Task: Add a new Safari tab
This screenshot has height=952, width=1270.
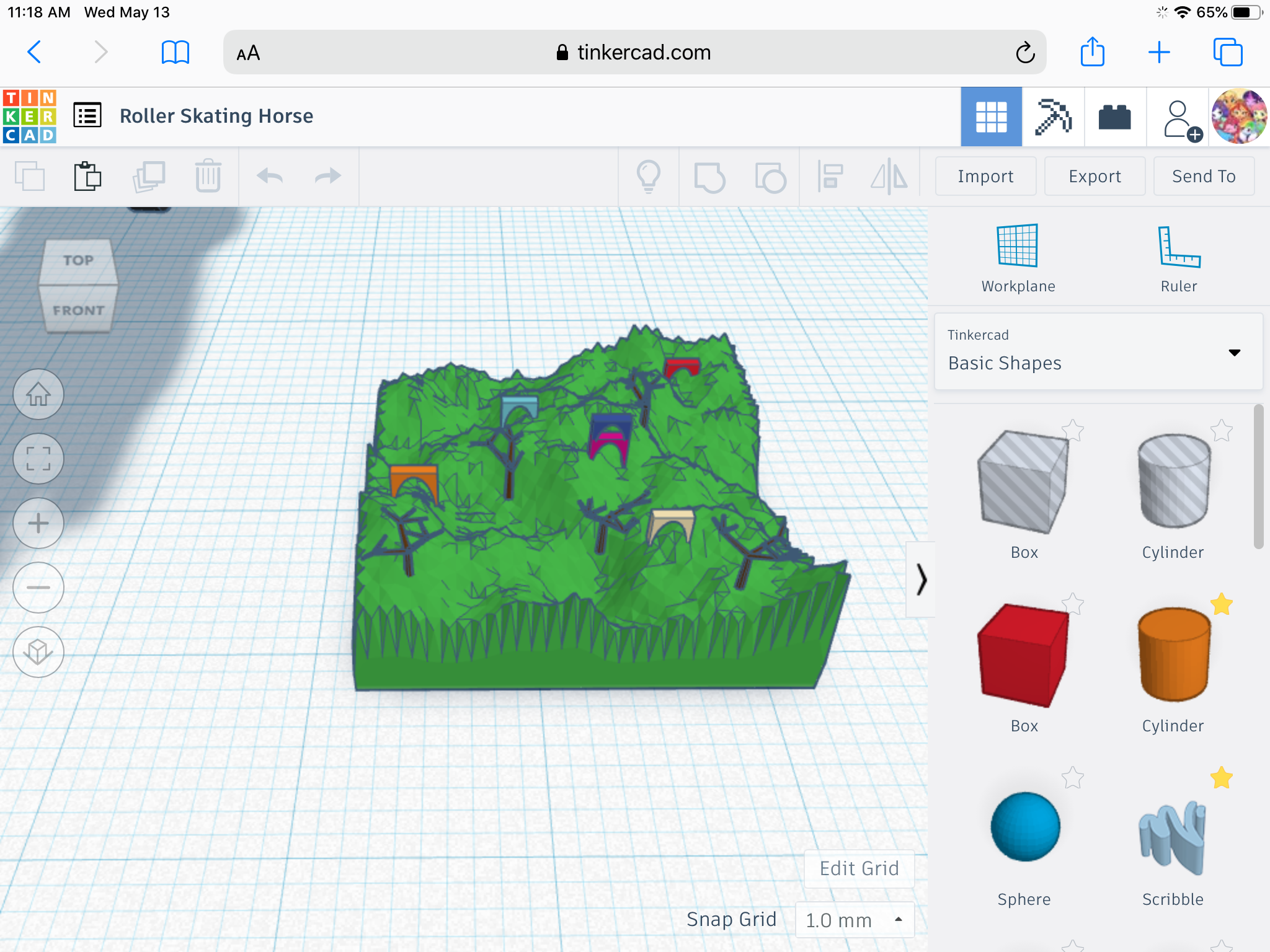Action: [1159, 52]
